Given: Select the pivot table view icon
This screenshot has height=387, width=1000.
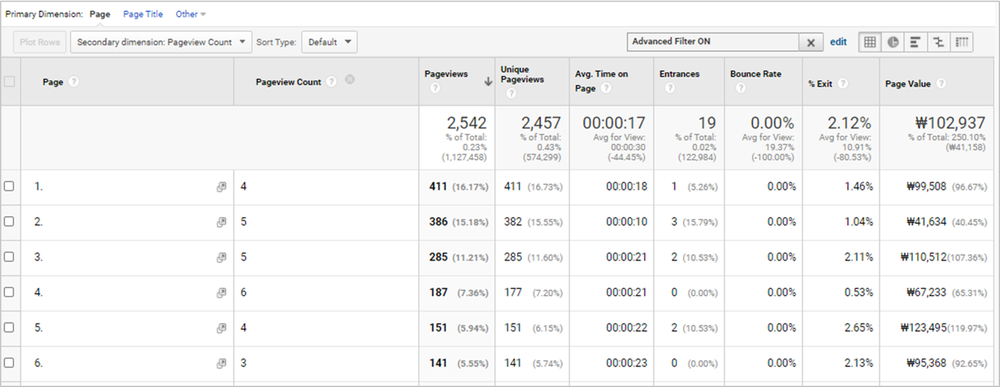Looking at the screenshot, I should tap(962, 42).
